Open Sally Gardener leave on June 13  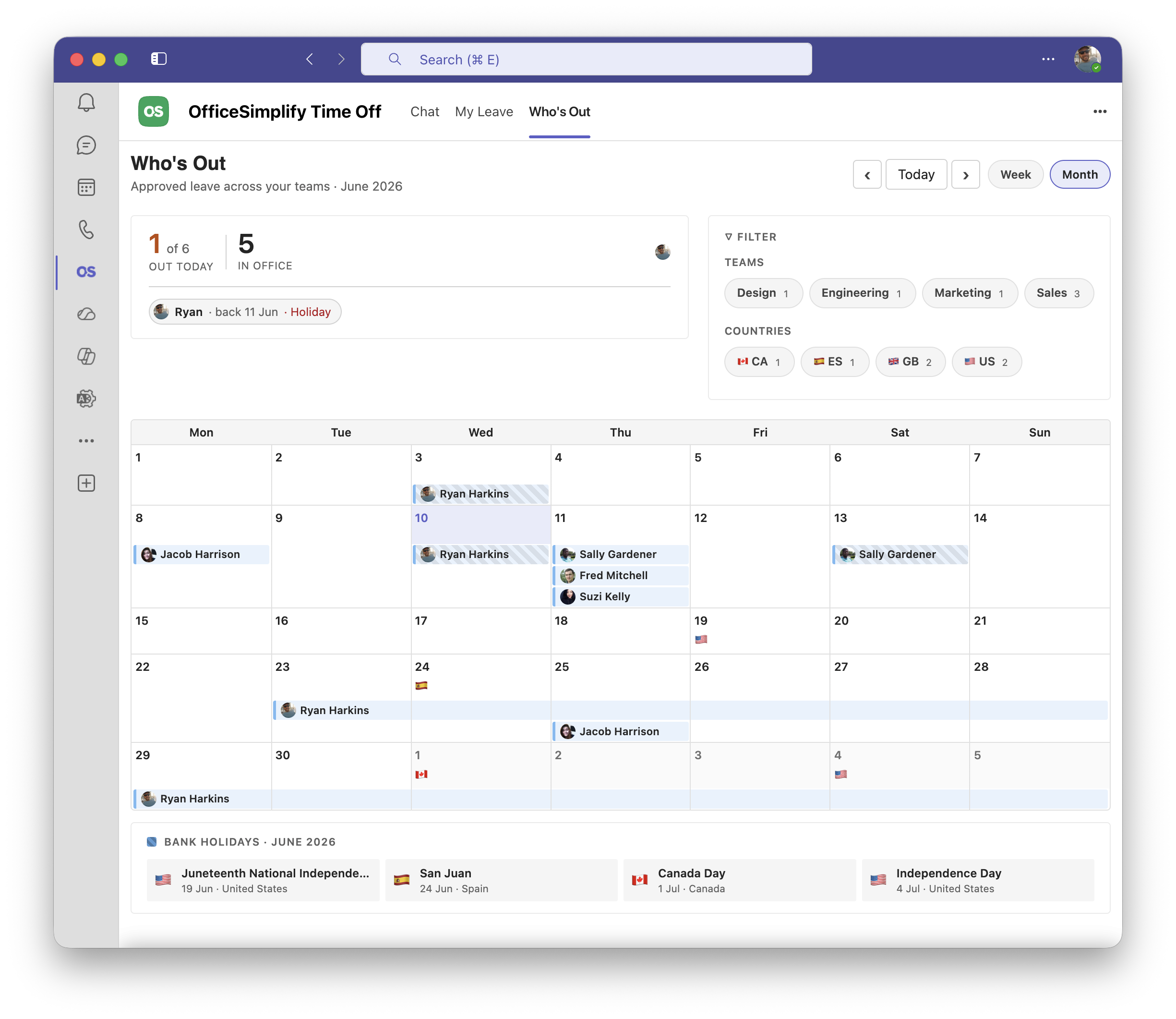tap(900, 555)
